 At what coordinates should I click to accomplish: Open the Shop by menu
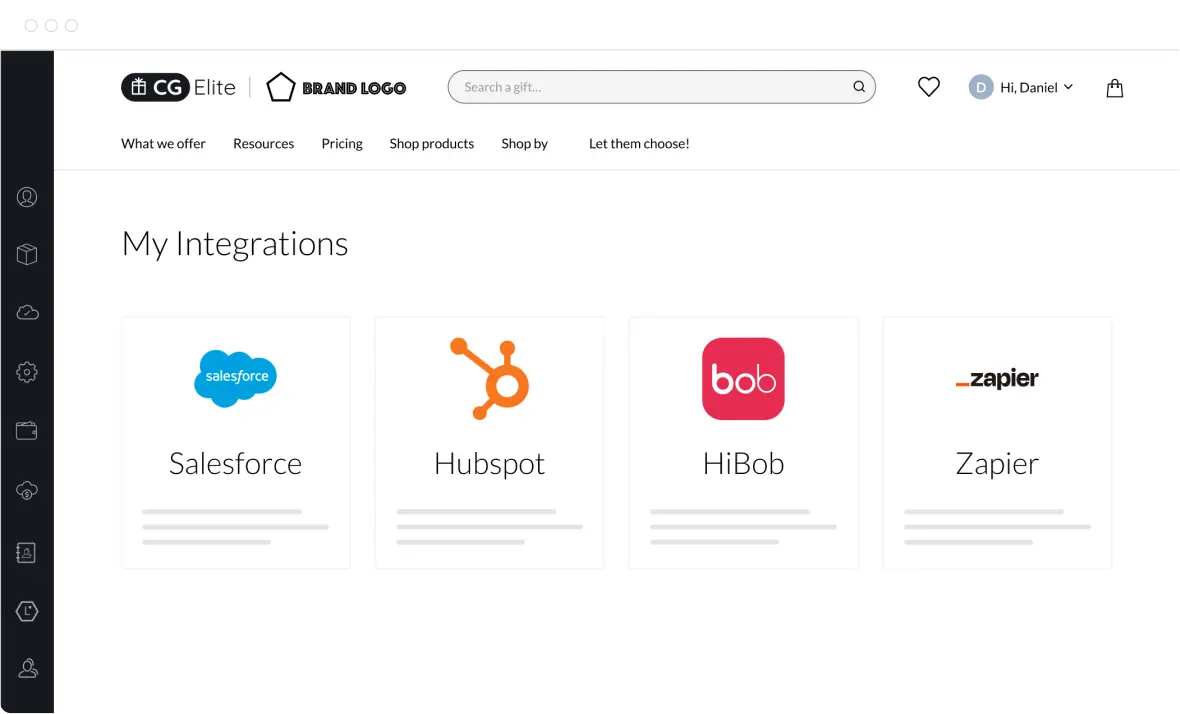524,144
